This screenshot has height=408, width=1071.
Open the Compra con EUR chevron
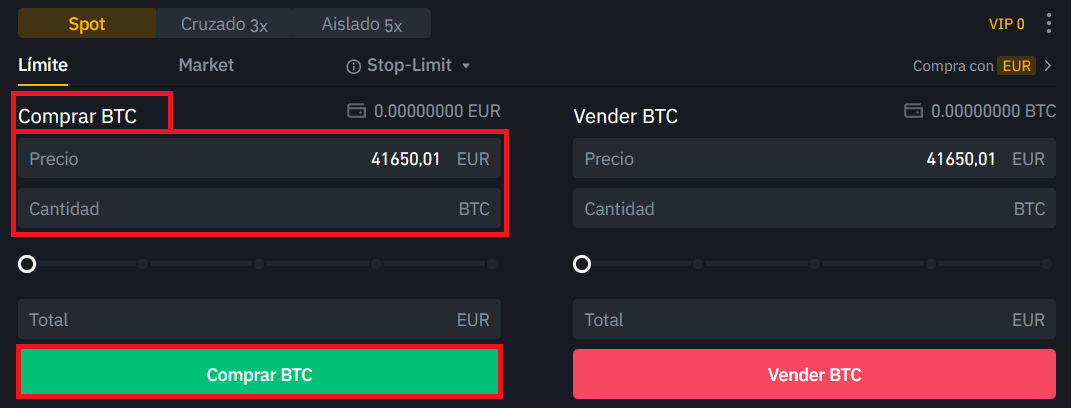pyautogui.click(x=1048, y=66)
